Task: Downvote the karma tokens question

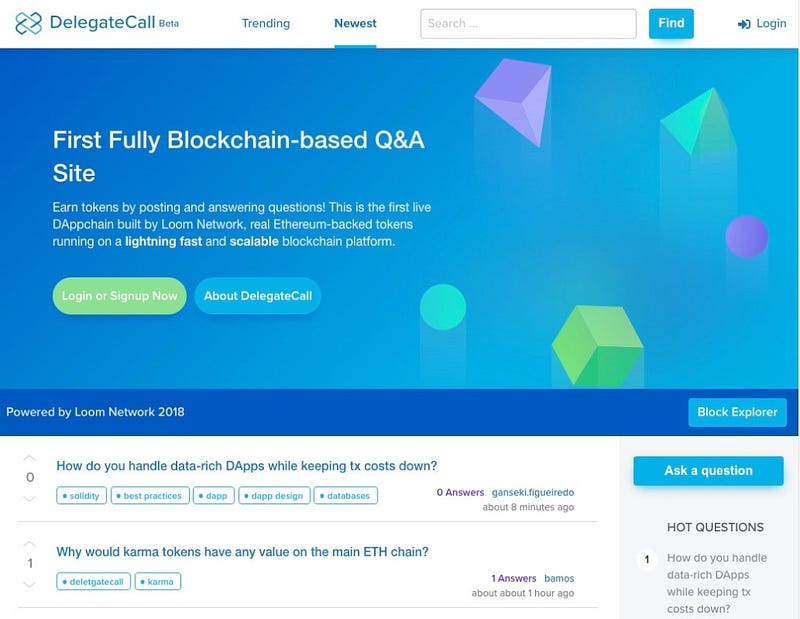Action: click(30, 584)
